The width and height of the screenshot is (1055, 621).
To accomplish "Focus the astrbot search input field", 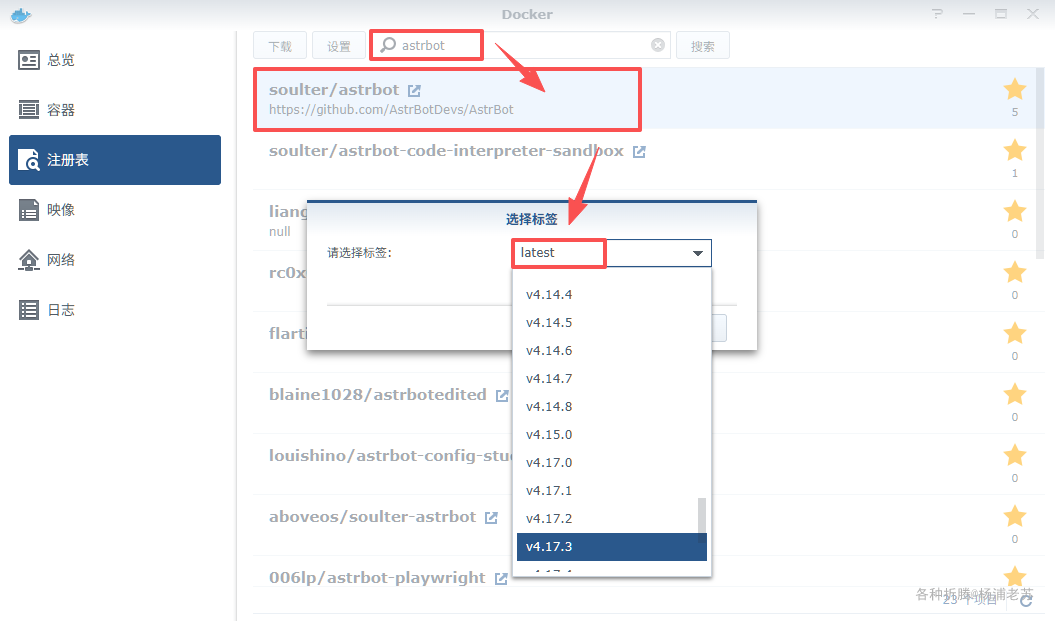I will coord(521,45).
